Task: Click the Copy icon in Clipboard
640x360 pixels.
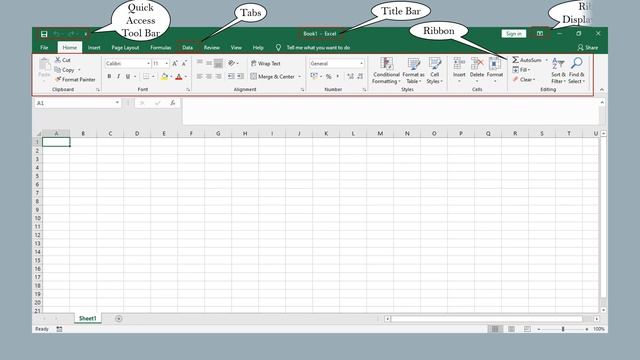Action: point(58,70)
